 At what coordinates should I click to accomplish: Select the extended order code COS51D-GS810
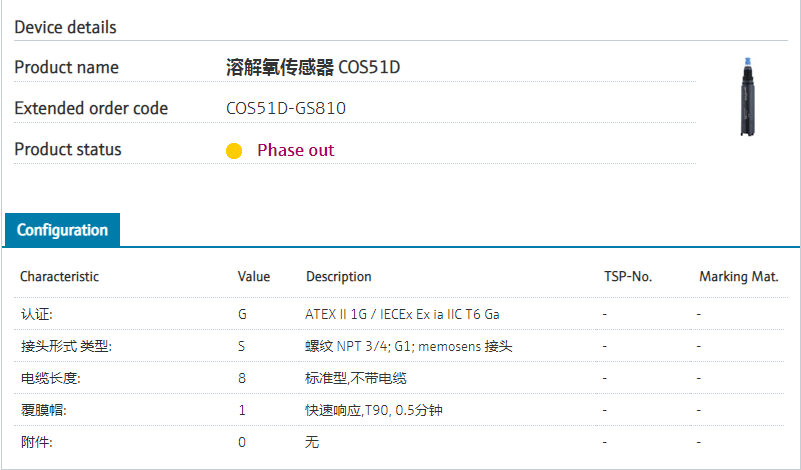click(286, 108)
